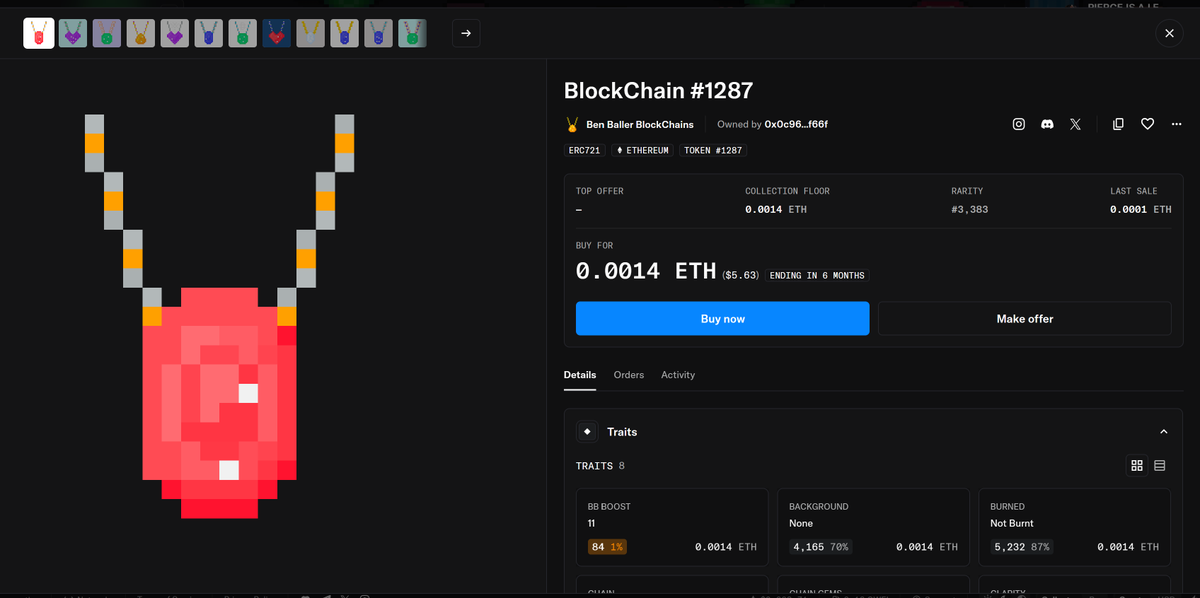1200x598 pixels.
Task: Click the "5,232 87%" trait count
Action: point(1022,547)
